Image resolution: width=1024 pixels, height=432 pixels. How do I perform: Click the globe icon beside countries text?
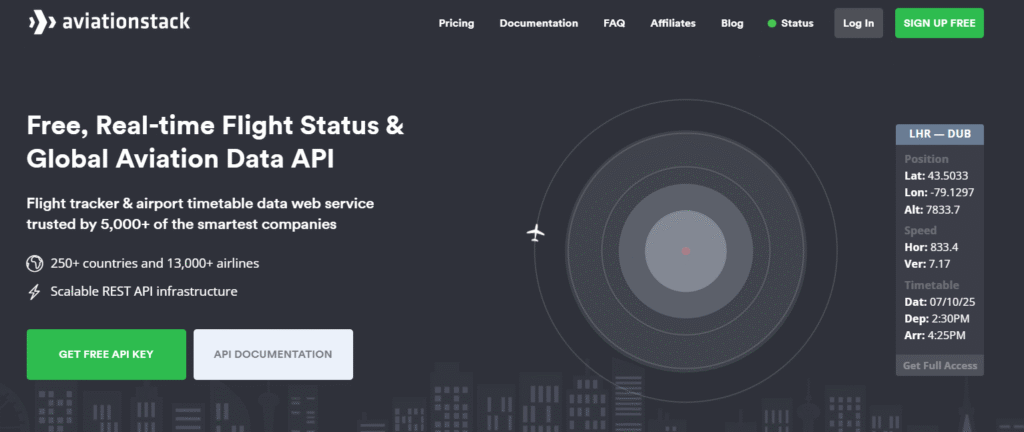pyautogui.click(x=34, y=264)
